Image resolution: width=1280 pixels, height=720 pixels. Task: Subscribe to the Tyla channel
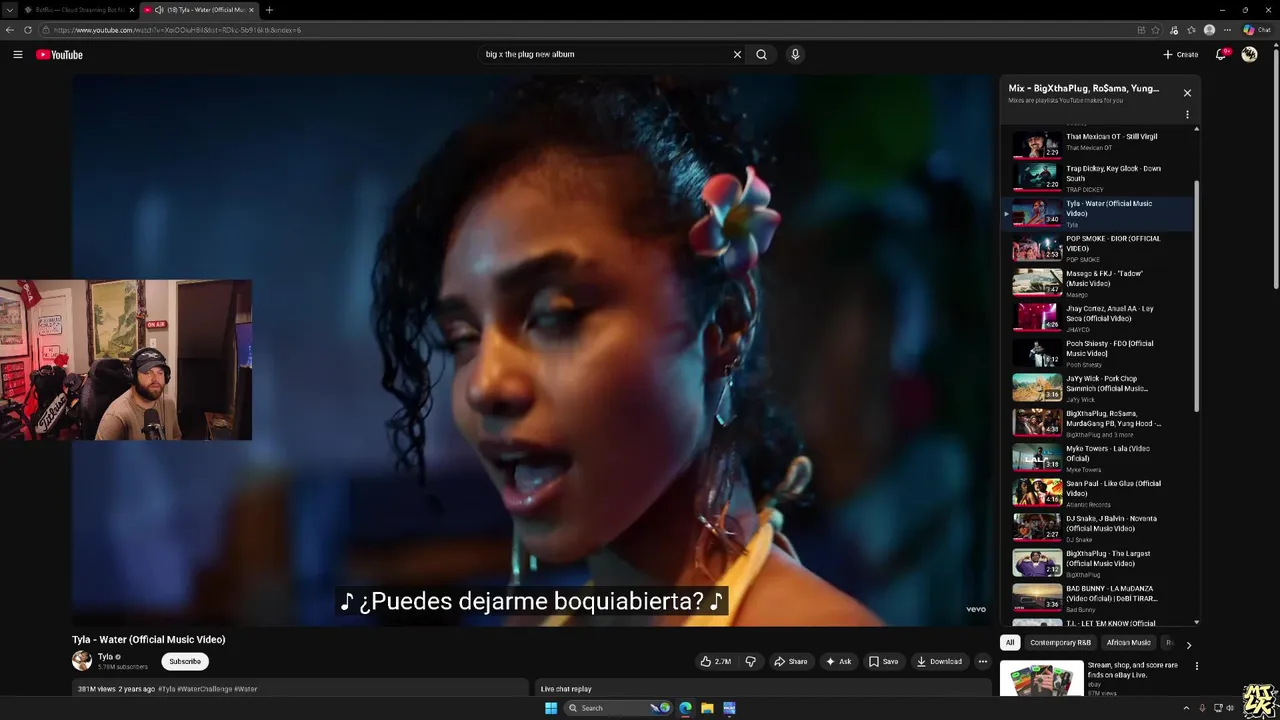point(185,661)
